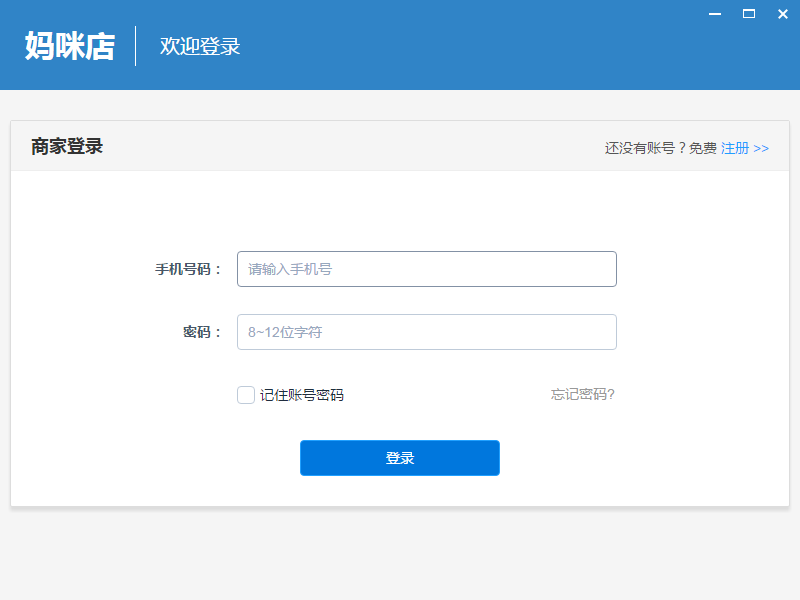The height and width of the screenshot is (600, 800).
Task: Click the 妈咪店 logo text
Action: (x=70, y=46)
